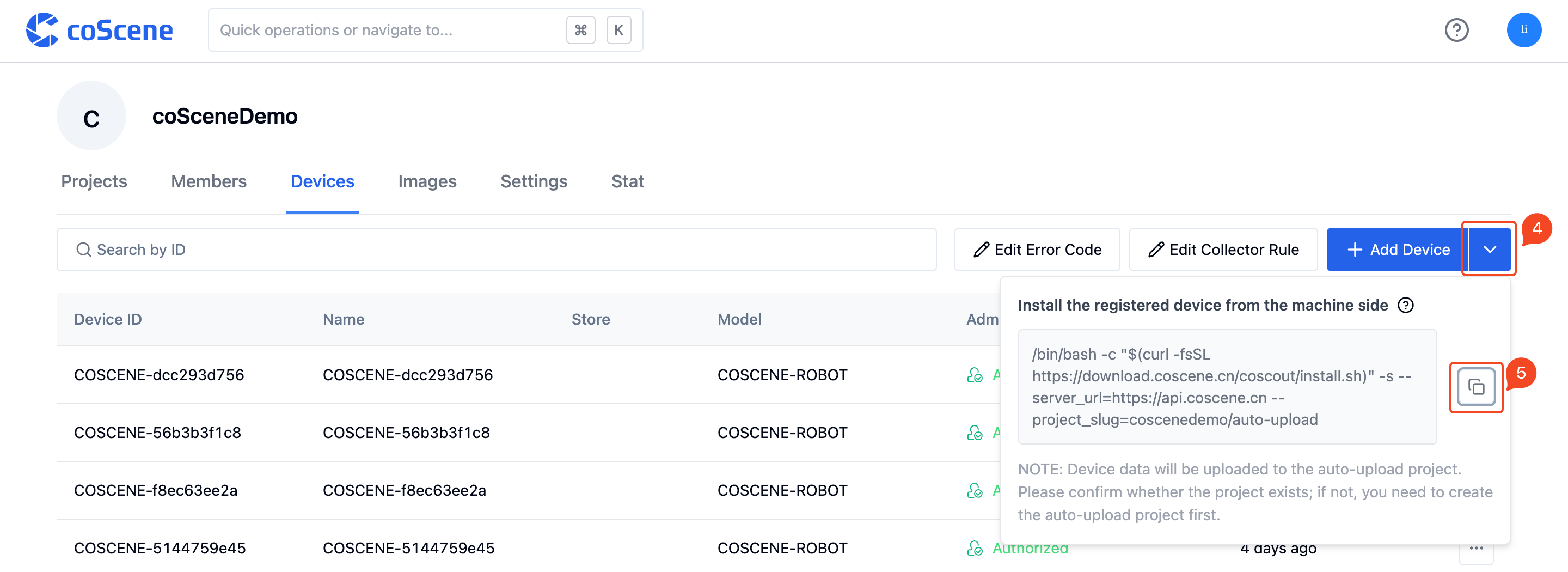Click name cell COSCENE-56b3b3f1c8
The width and height of the screenshot is (1568, 572).
(406, 433)
